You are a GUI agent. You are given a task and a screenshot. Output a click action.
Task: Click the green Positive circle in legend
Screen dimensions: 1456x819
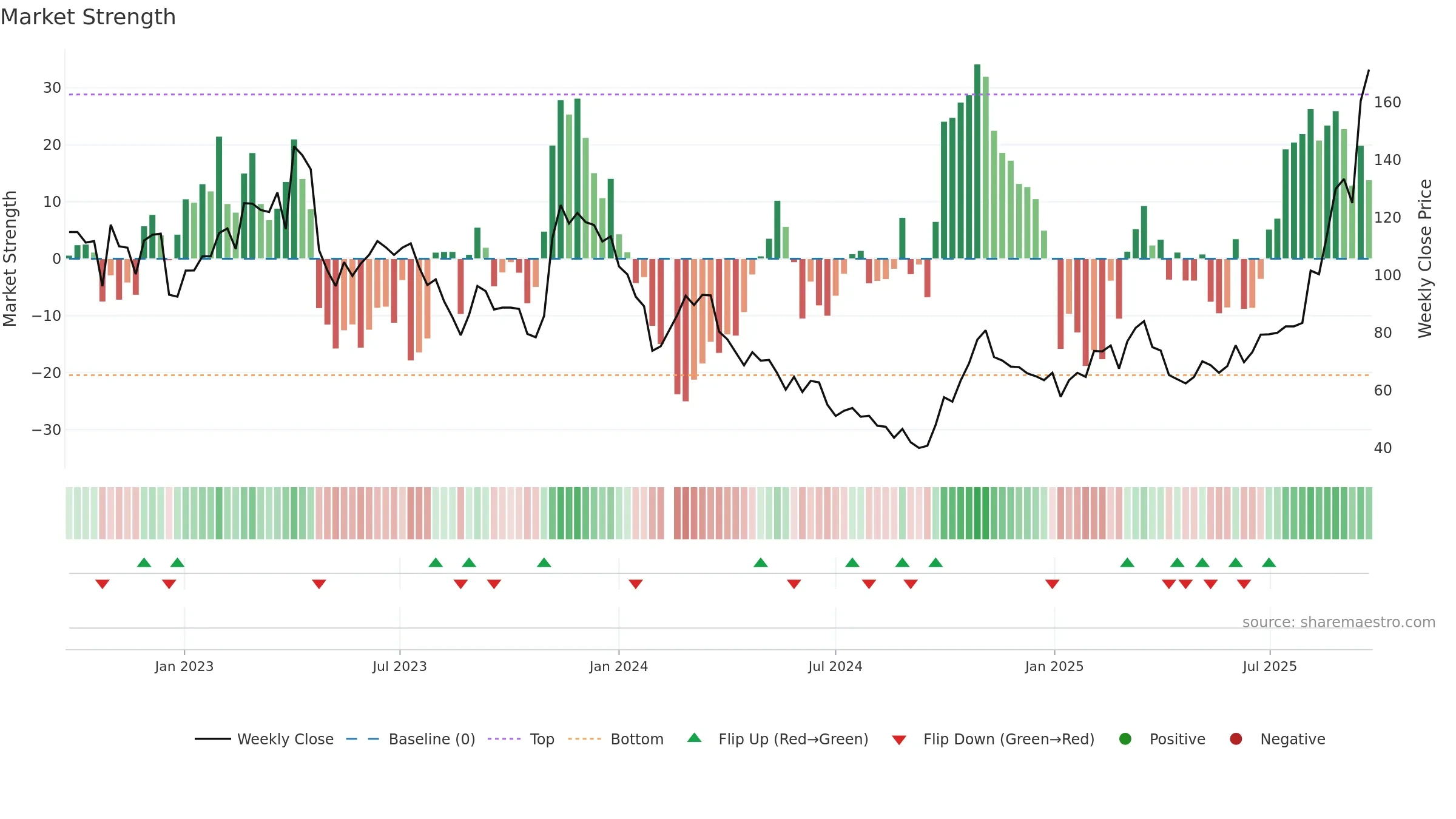[1125, 739]
